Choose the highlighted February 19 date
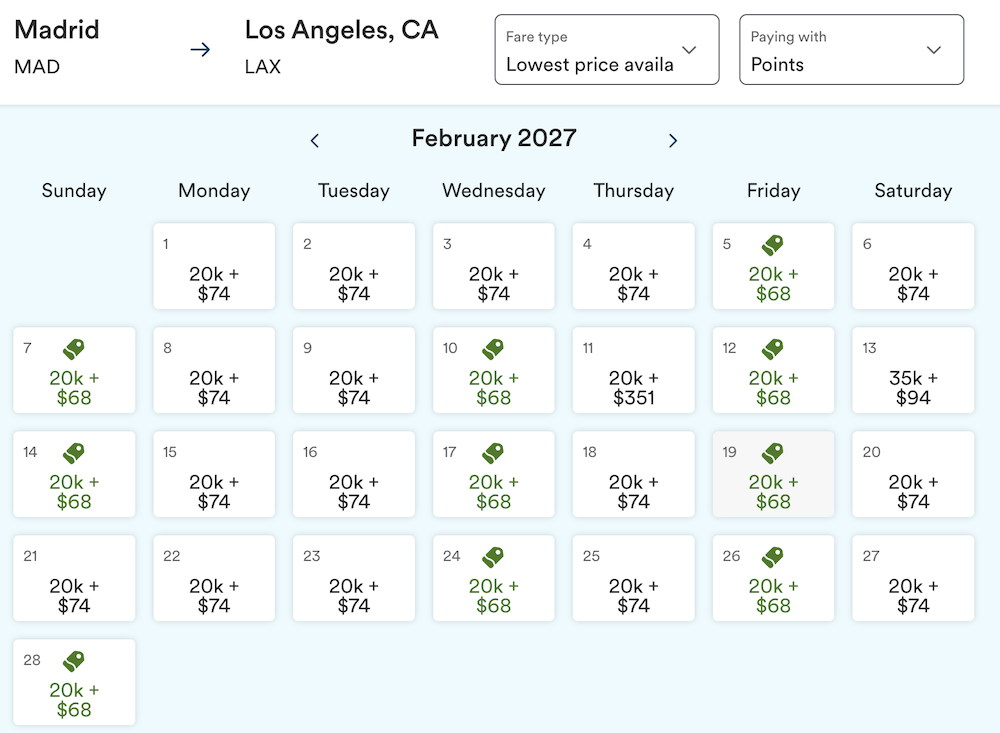Image resolution: width=1000 pixels, height=733 pixels. 773,474
